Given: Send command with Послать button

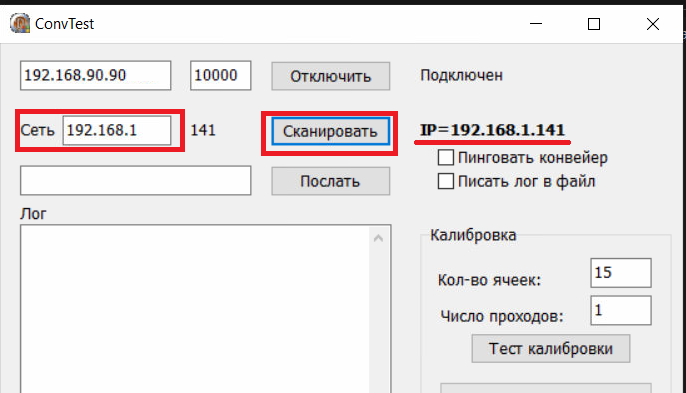Looking at the screenshot, I should (331, 181).
